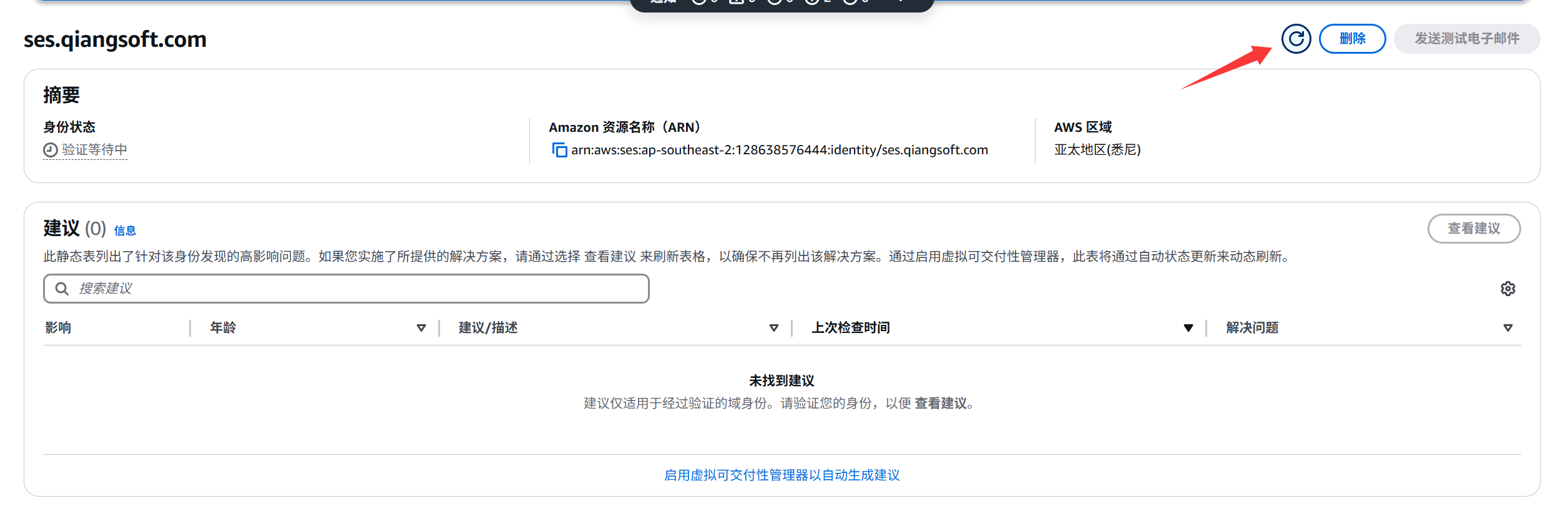The width and height of the screenshot is (1568, 521).
Task: Sort by 解决问题 column arrow
Action: click(1508, 328)
